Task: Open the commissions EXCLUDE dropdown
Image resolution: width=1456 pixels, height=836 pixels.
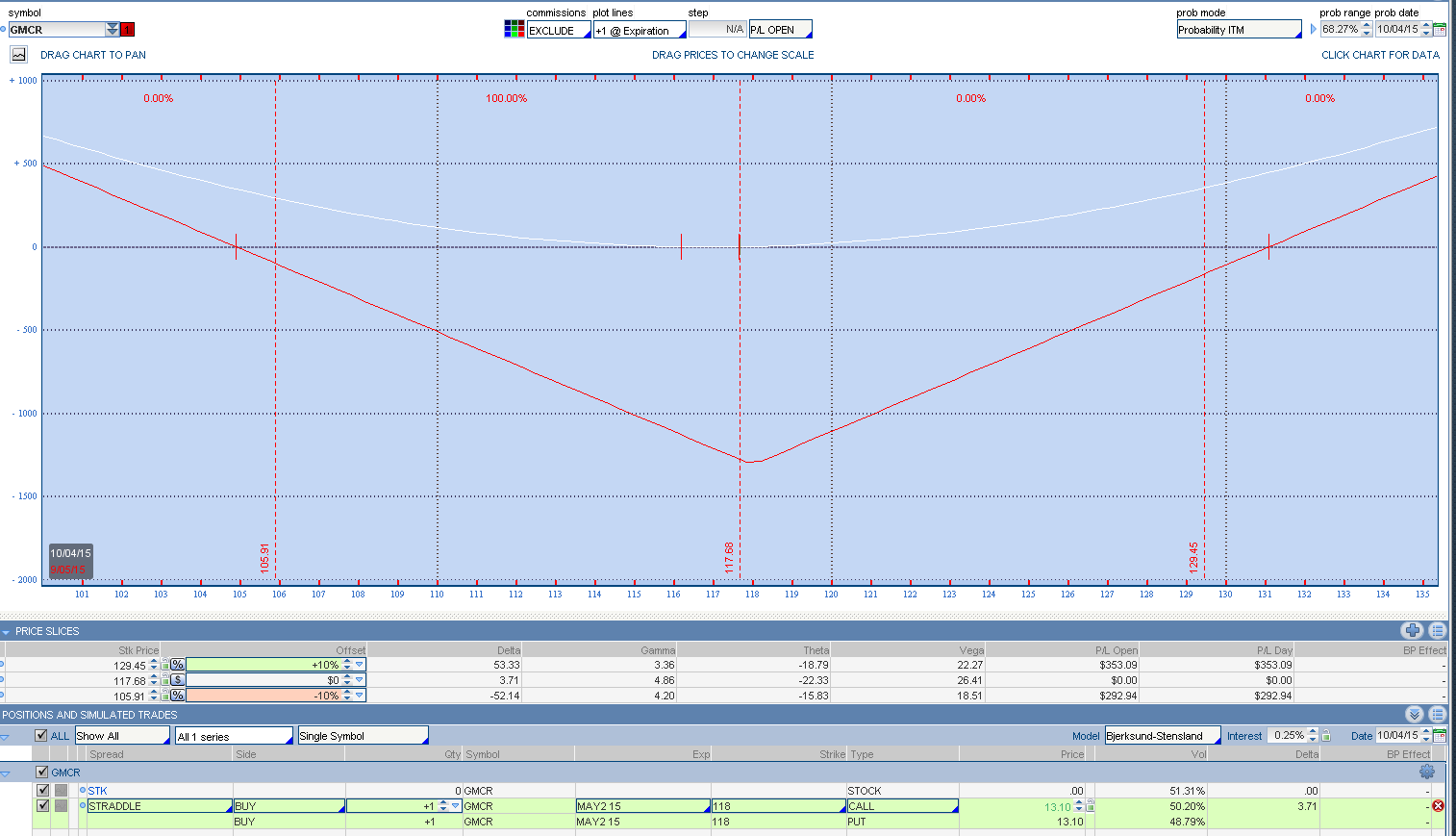Action: 559,30
